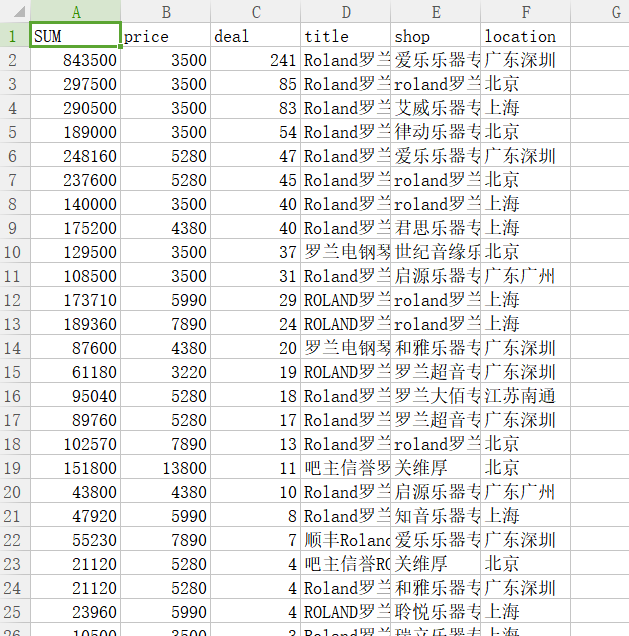Select row 14 header

point(15,348)
